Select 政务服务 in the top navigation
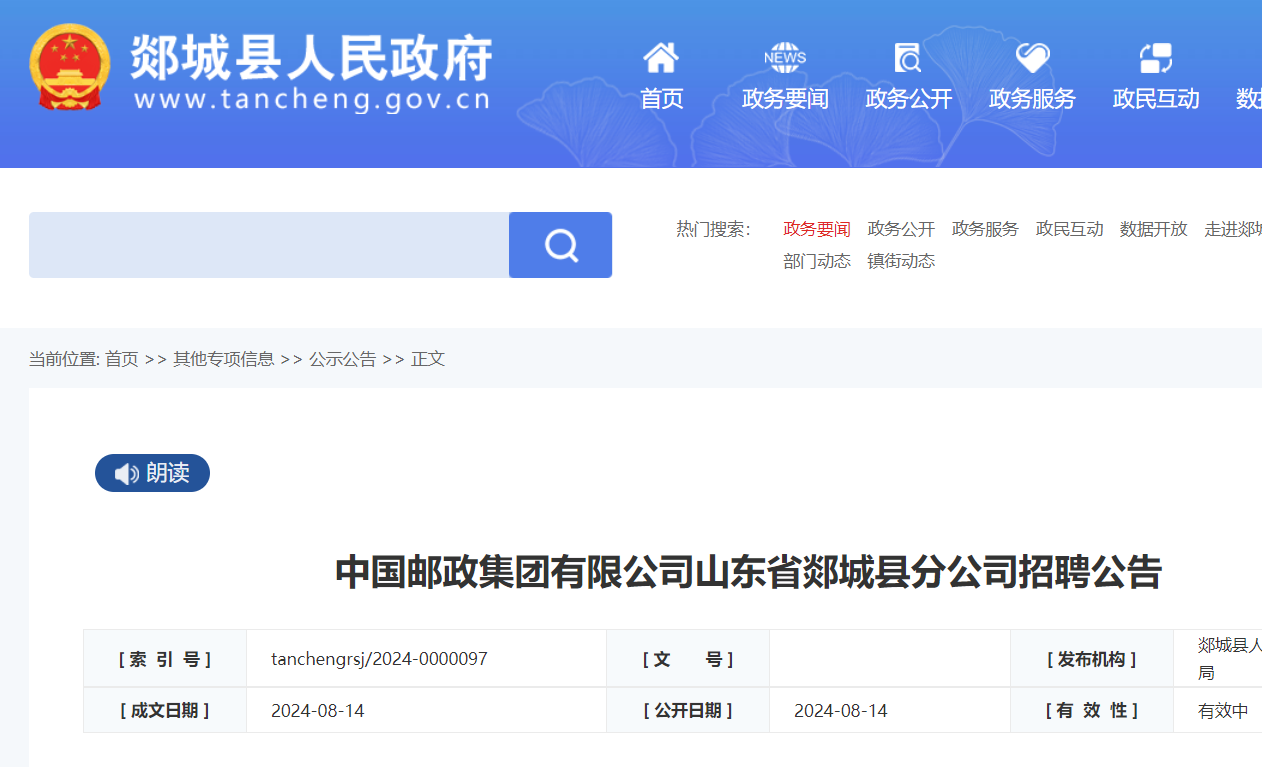The image size is (1262, 767). (1032, 99)
